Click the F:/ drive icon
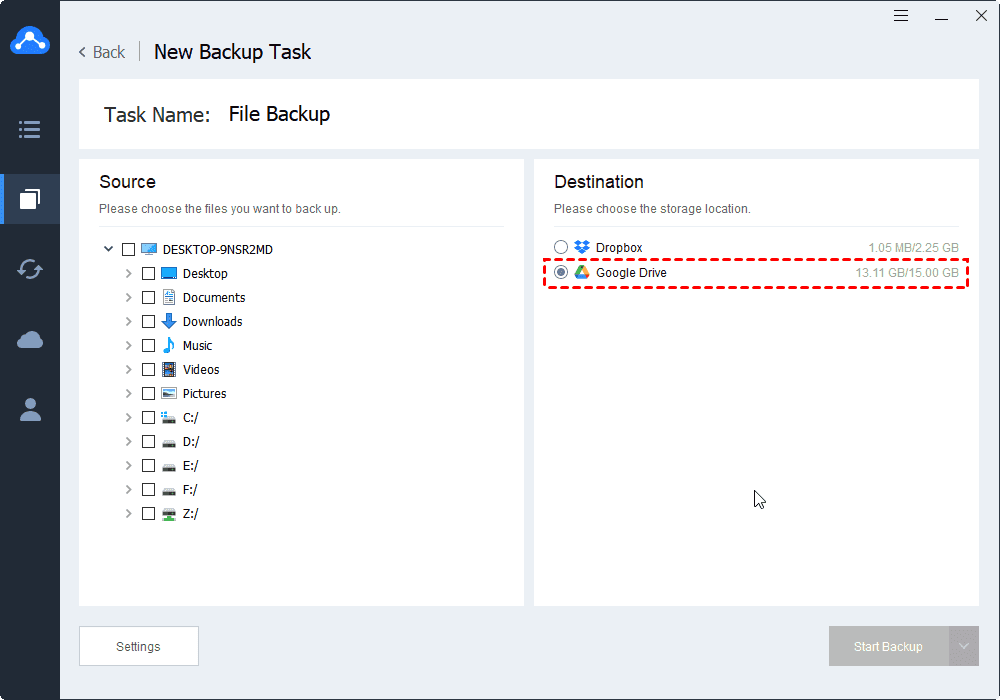The image size is (1000, 700). (x=169, y=491)
